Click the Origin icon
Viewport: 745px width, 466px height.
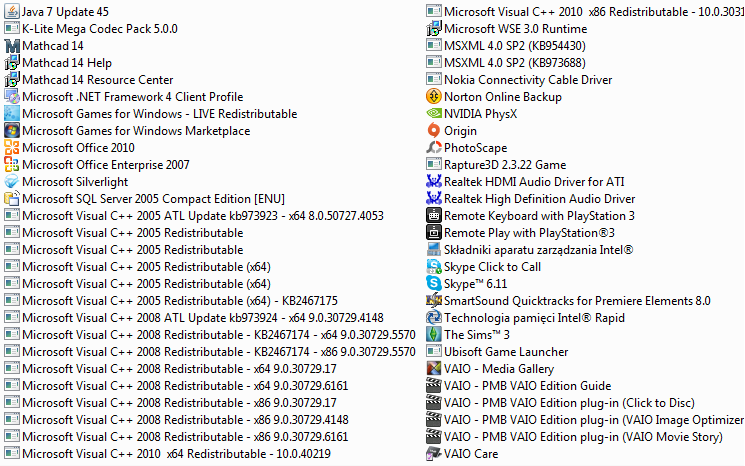[x=433, y=131]
